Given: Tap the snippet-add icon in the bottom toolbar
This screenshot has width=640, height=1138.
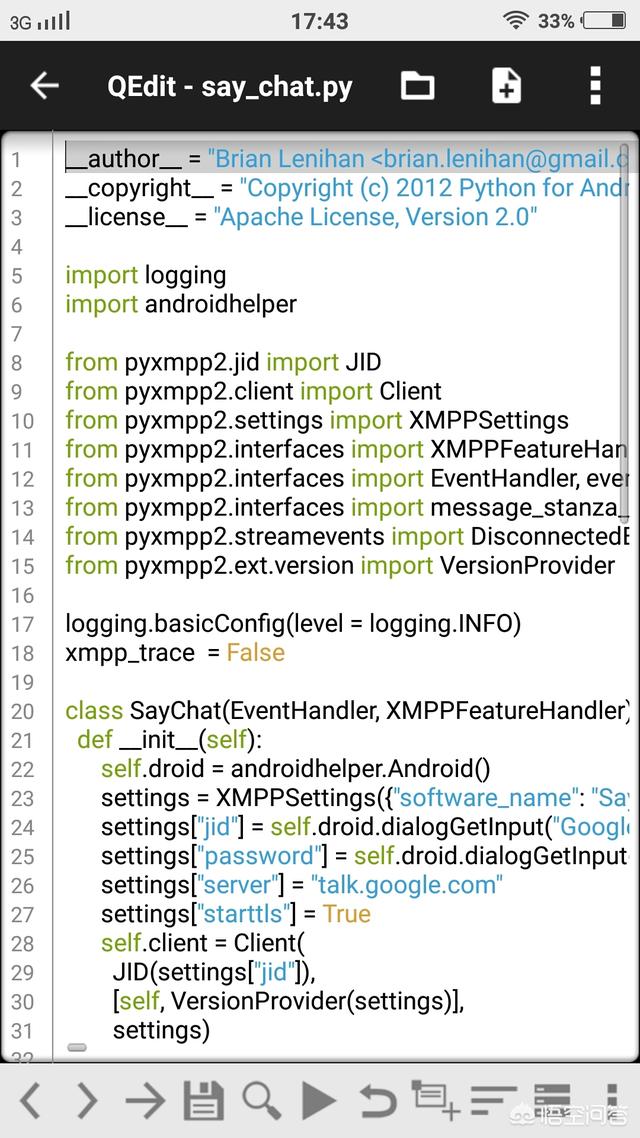Looking at the screenshot, I should (x=436, y=1100).
